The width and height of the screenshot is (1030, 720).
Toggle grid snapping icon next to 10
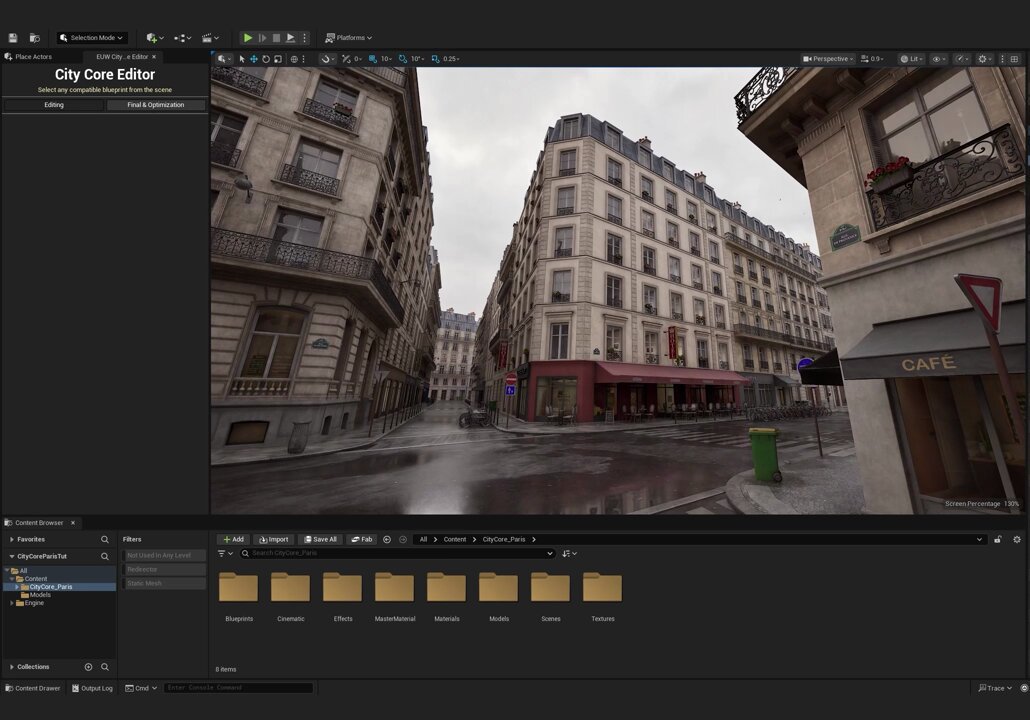[x=372, y=59]
